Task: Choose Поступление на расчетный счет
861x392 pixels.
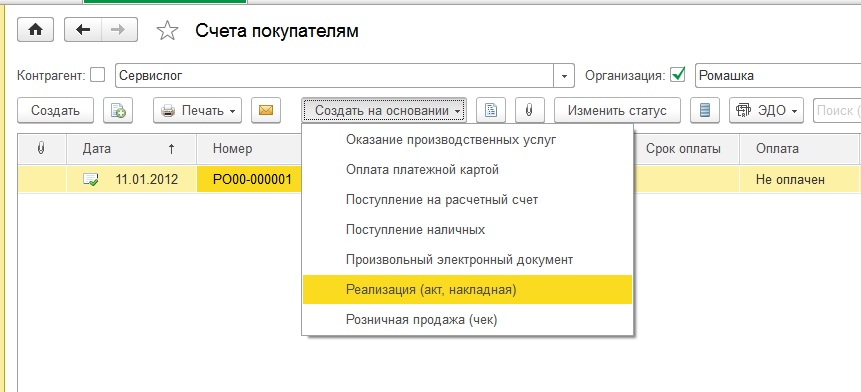Action: pos(467,200)
